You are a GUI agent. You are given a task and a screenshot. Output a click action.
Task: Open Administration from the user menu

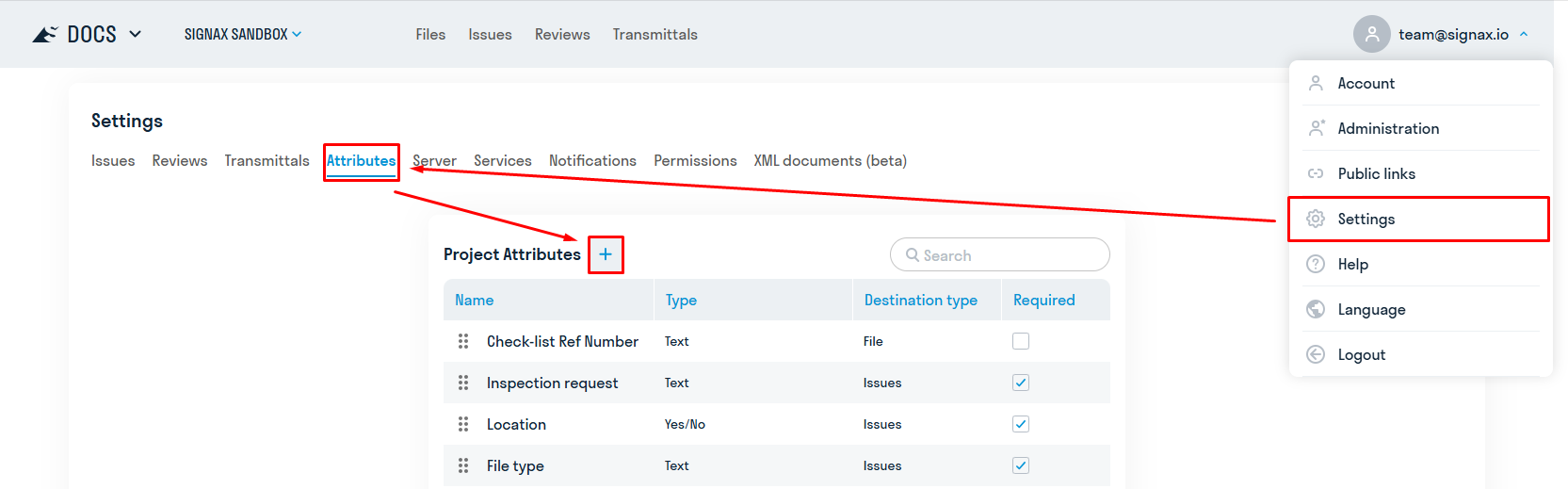click(1420, 128)
